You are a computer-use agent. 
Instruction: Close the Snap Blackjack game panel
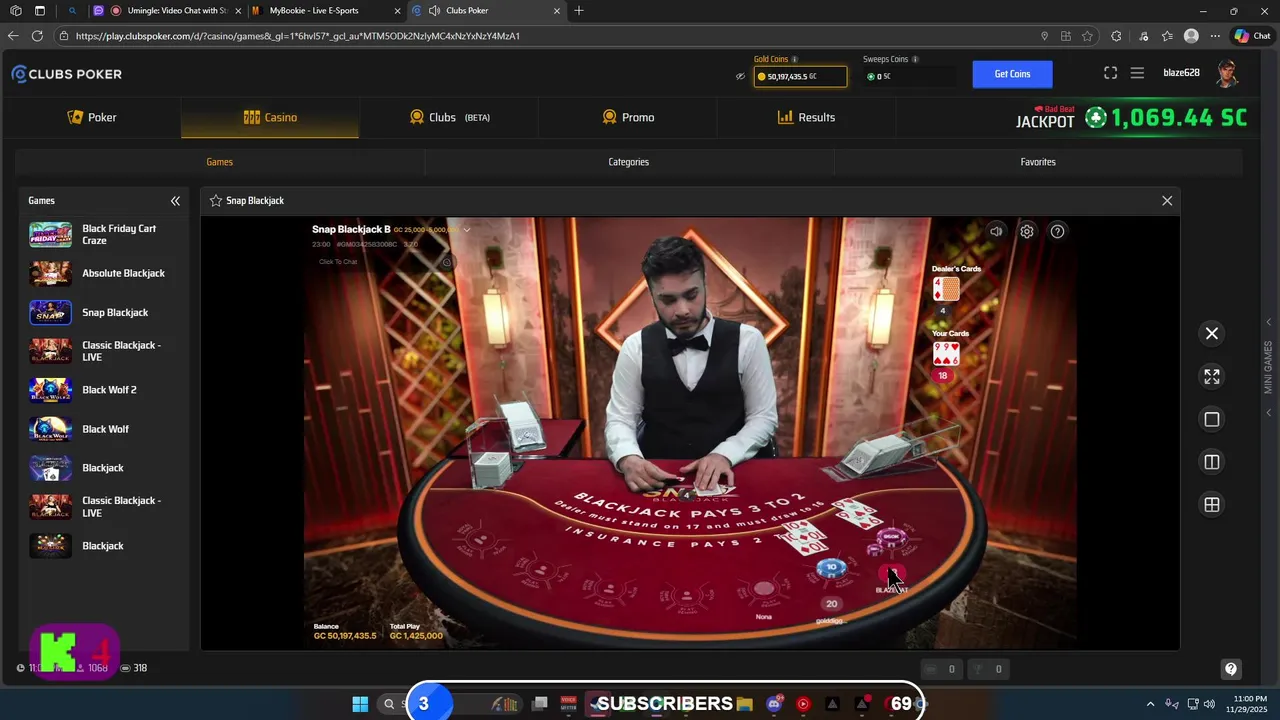tap(1166, 201)
